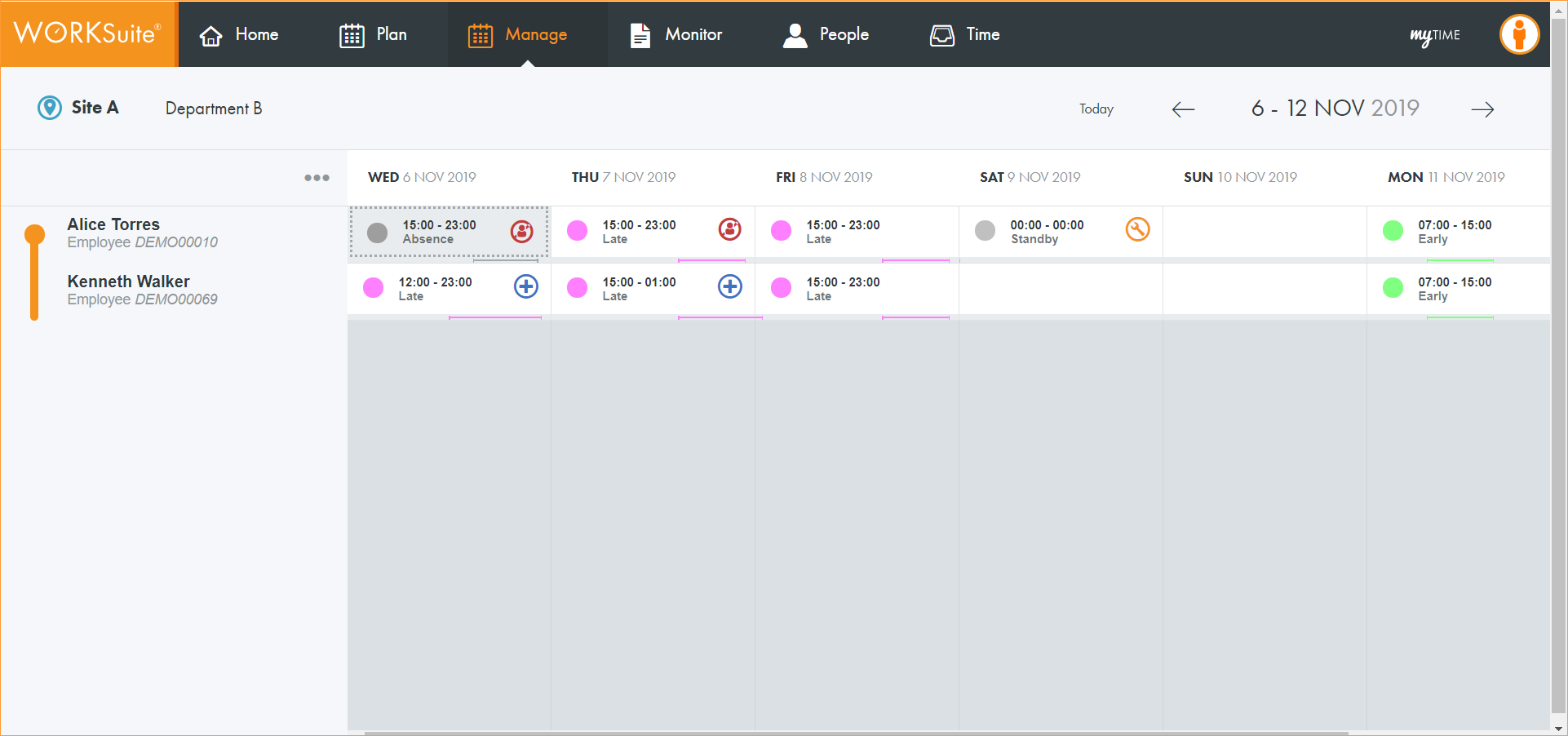The height and width of the screenshot is (736, 1568).
Task: Select Alice's Monday Early shift 07:00 - 15:00
Action: (x=1454, y=232)
